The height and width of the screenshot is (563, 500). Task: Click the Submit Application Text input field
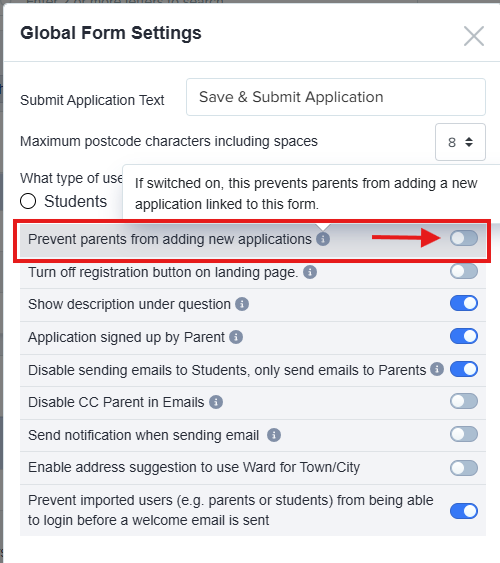click(336, 97)
